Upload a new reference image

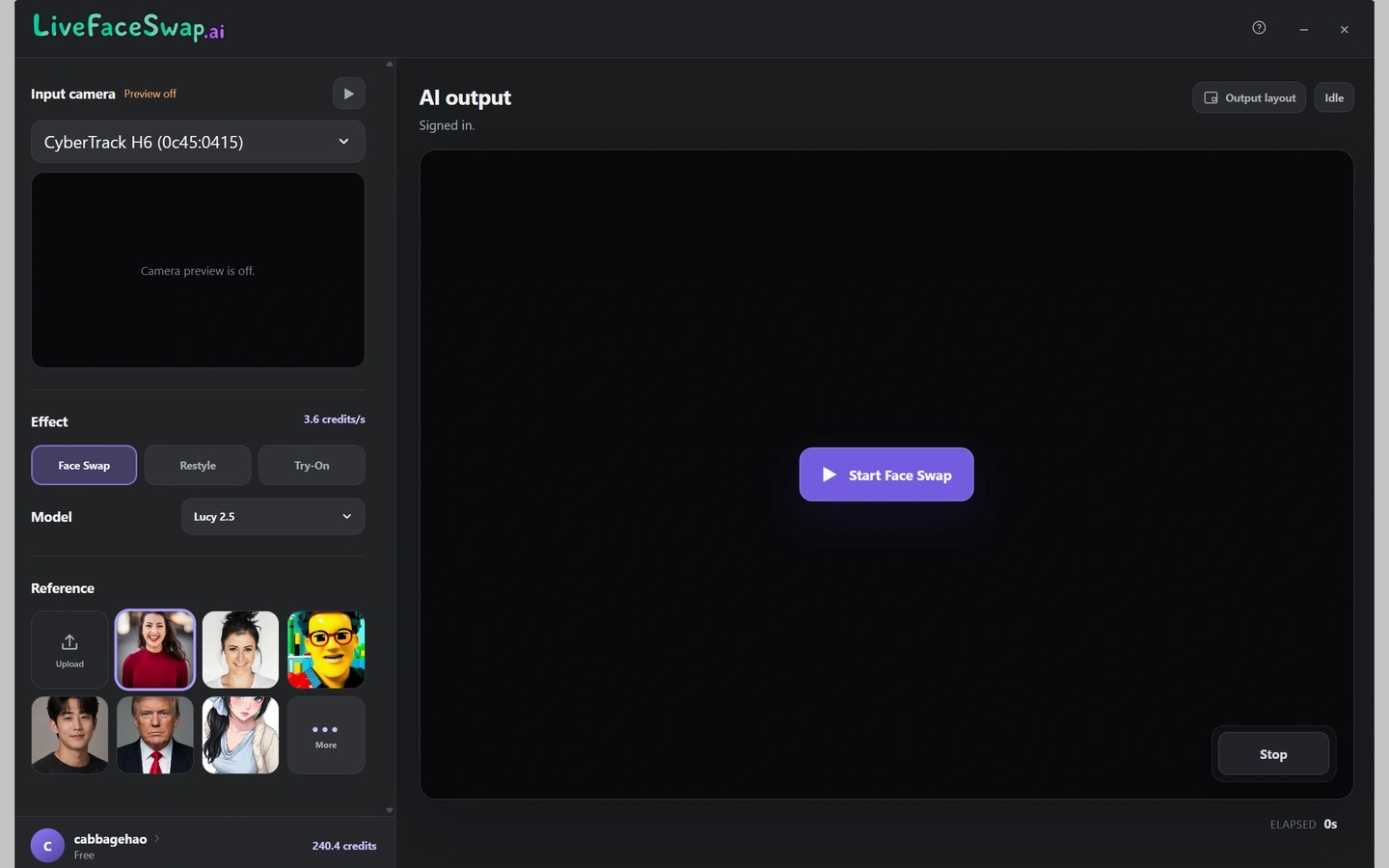(69, 650)
